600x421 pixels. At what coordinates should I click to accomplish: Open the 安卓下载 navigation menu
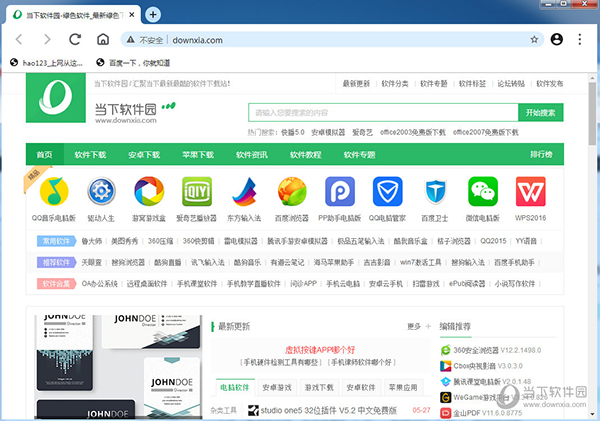[144, 155]
